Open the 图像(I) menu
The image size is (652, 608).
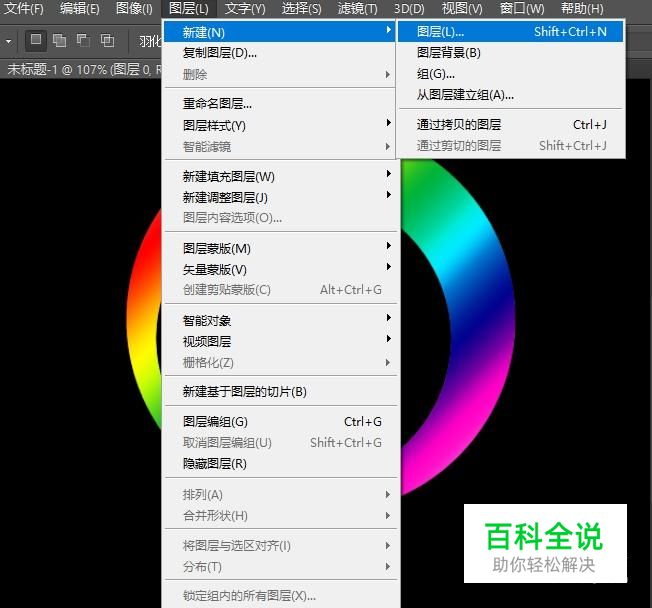(x=134, y=8)
